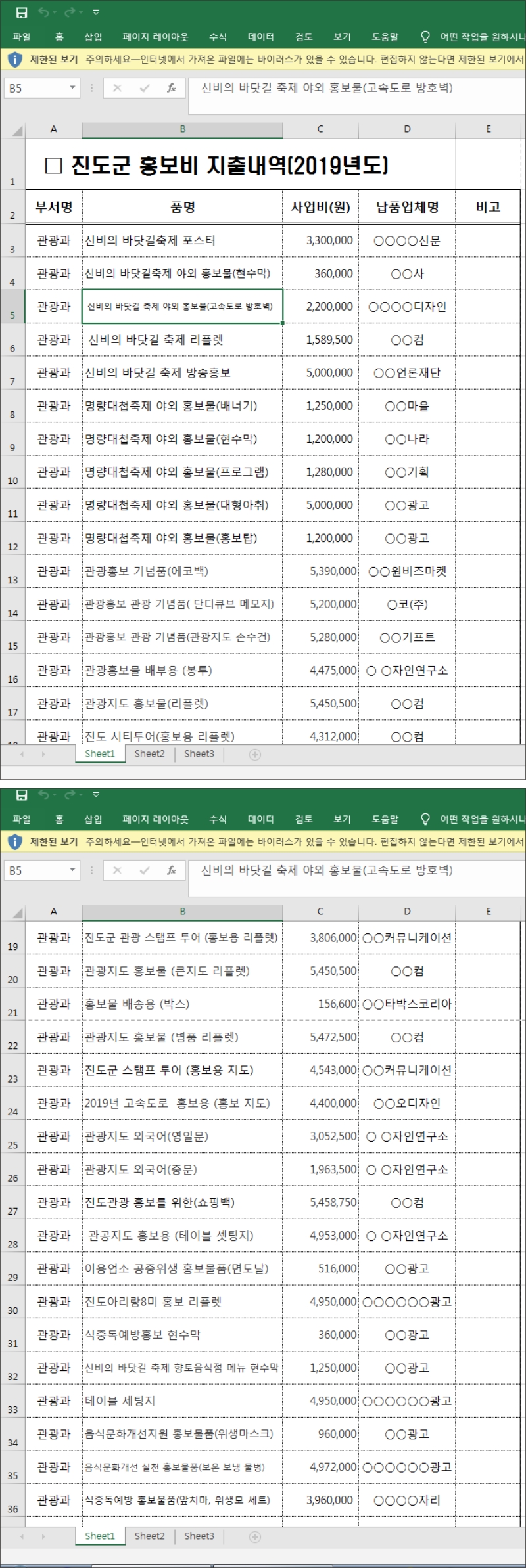Switch to Sheet3 tab in the lower window

pyautogui.click(x=199, y=1536)
